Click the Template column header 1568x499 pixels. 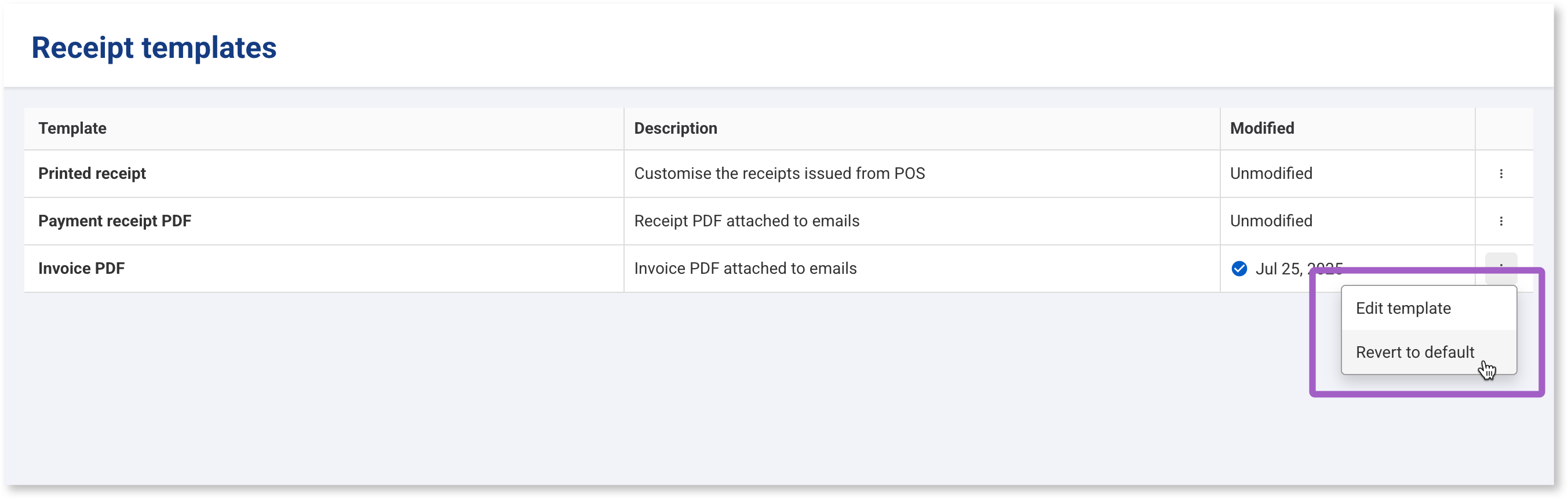pos(72,129)
